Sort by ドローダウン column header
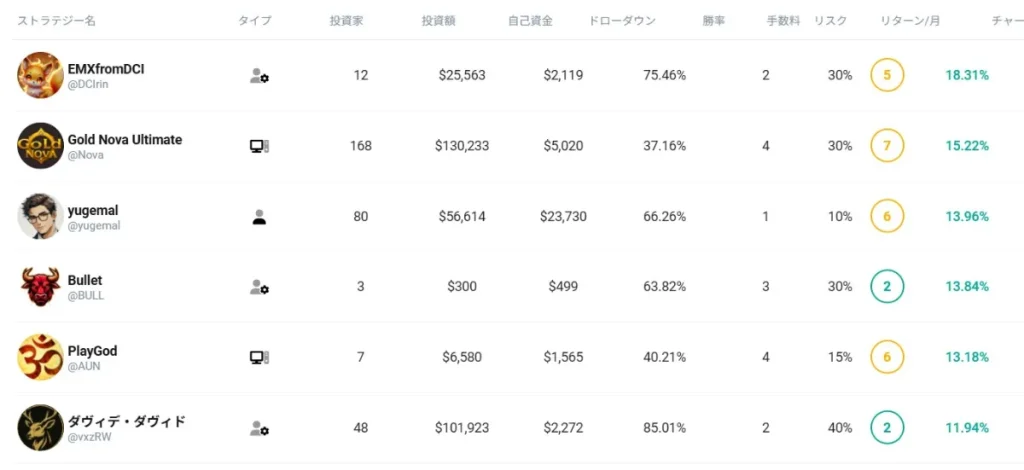This screenshot has width=1024, height=470. (622, 21)
